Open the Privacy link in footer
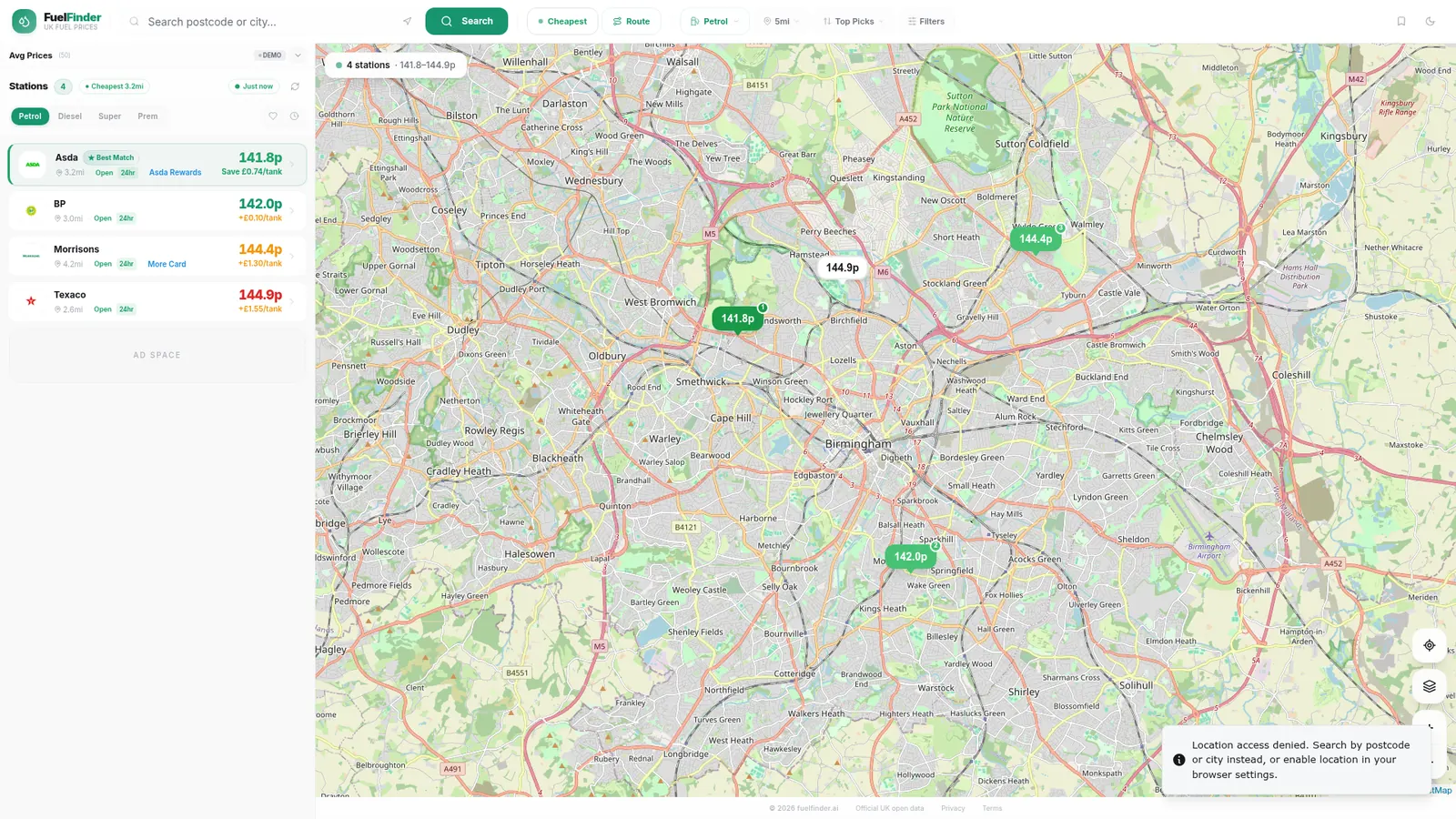The image size is (1456, 819). [953, 808]
